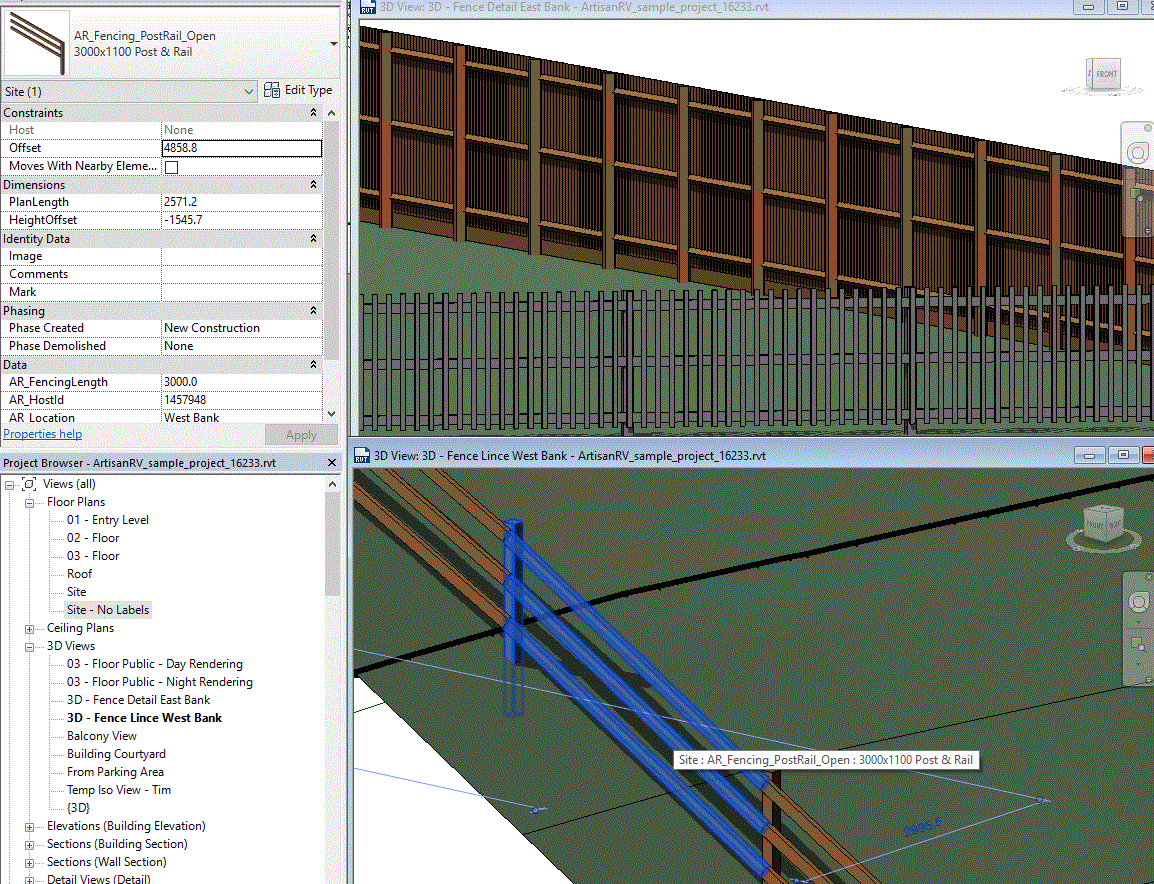Open the 3D - Fence Detail East Bank view

point(138,700)
